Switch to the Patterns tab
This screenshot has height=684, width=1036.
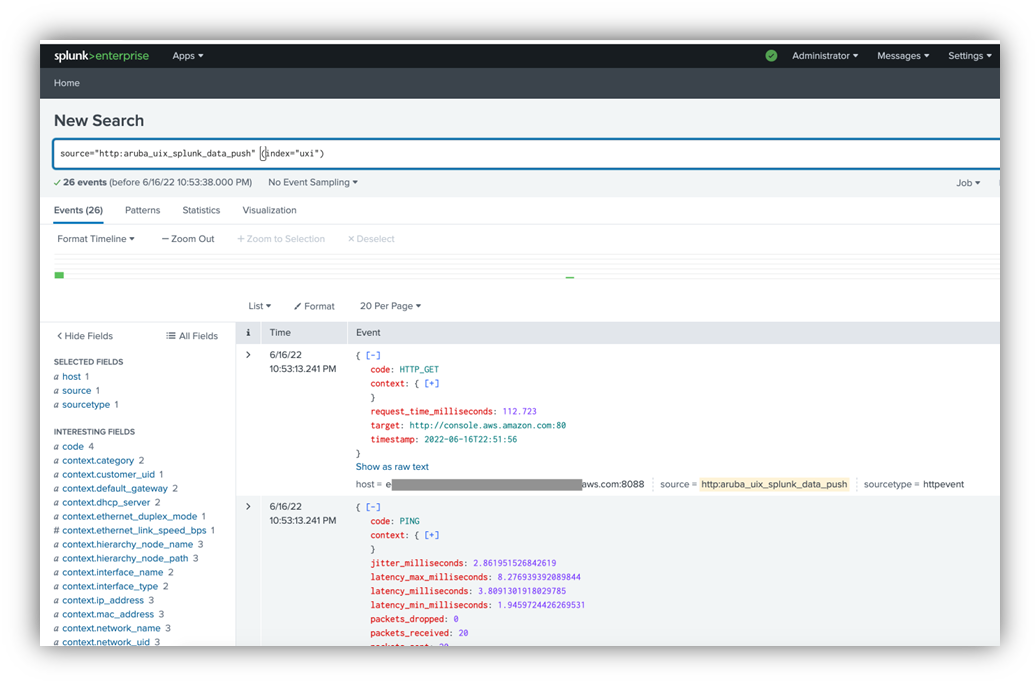(x=142, y=210)
